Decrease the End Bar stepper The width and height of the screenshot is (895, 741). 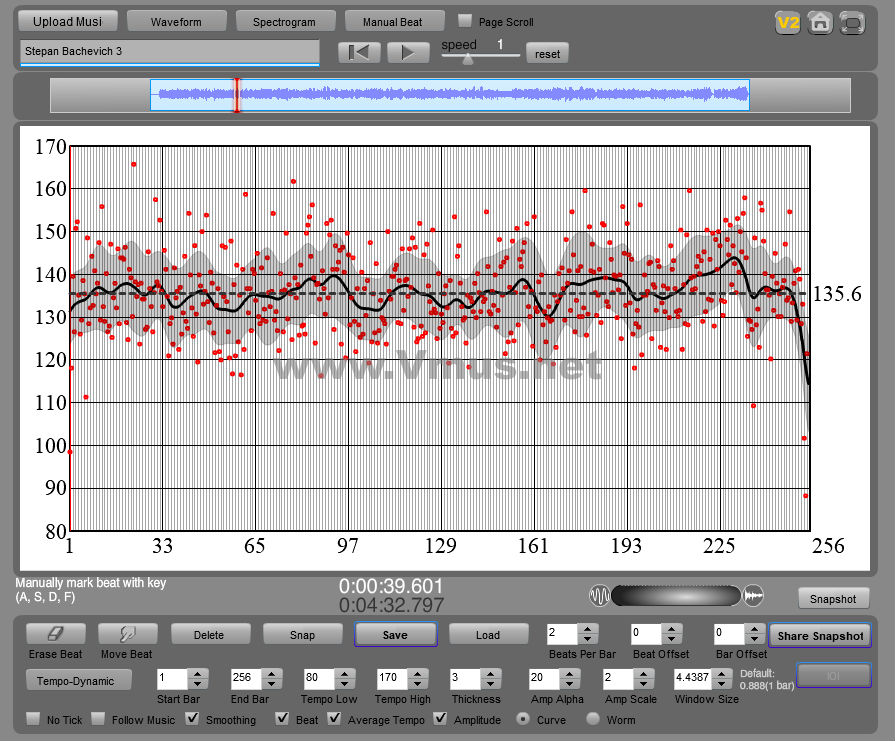pyautogui.click(x=272, y=684)
